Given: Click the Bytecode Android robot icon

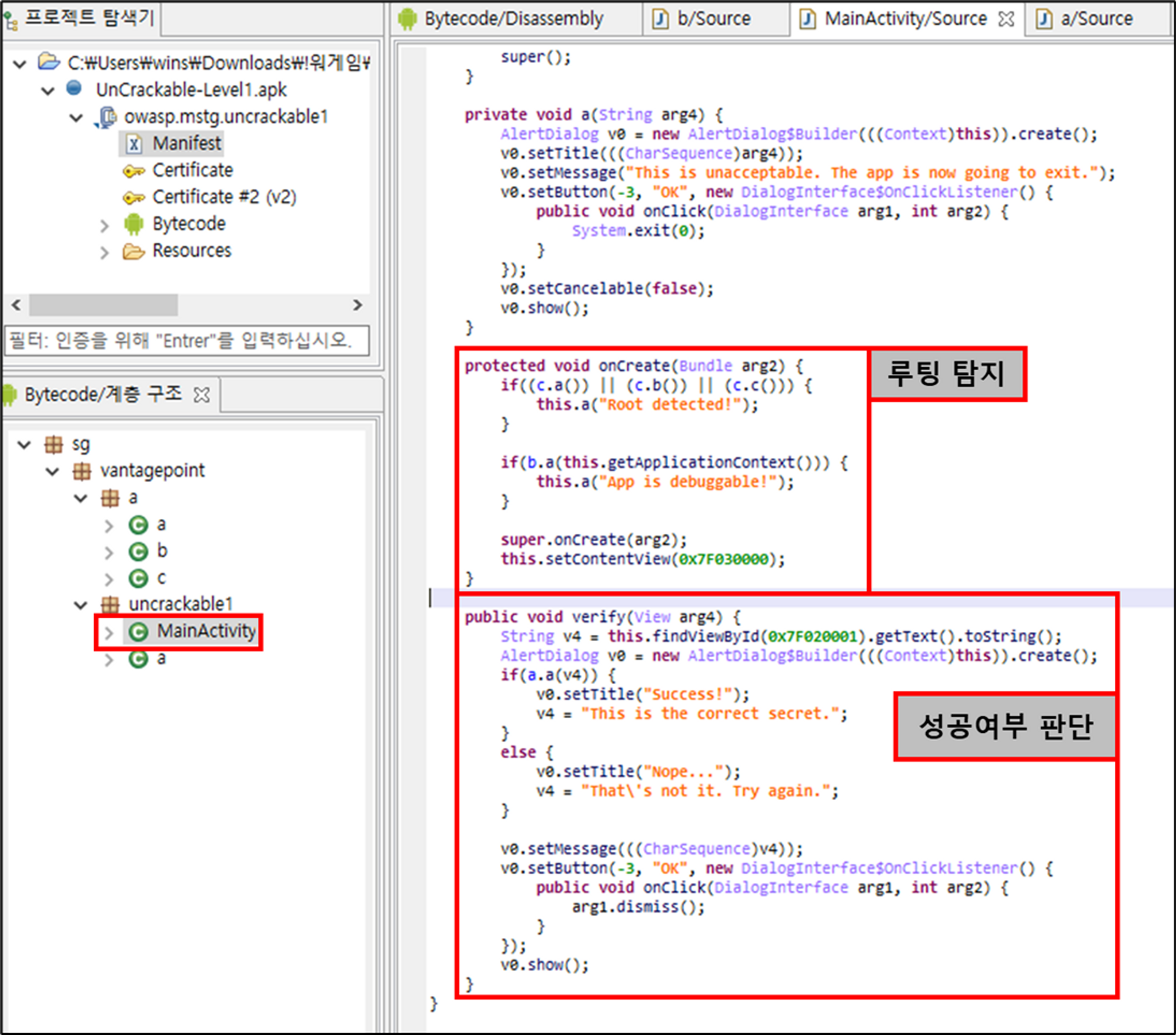Looking at the screenshot, I should [133, 224].
